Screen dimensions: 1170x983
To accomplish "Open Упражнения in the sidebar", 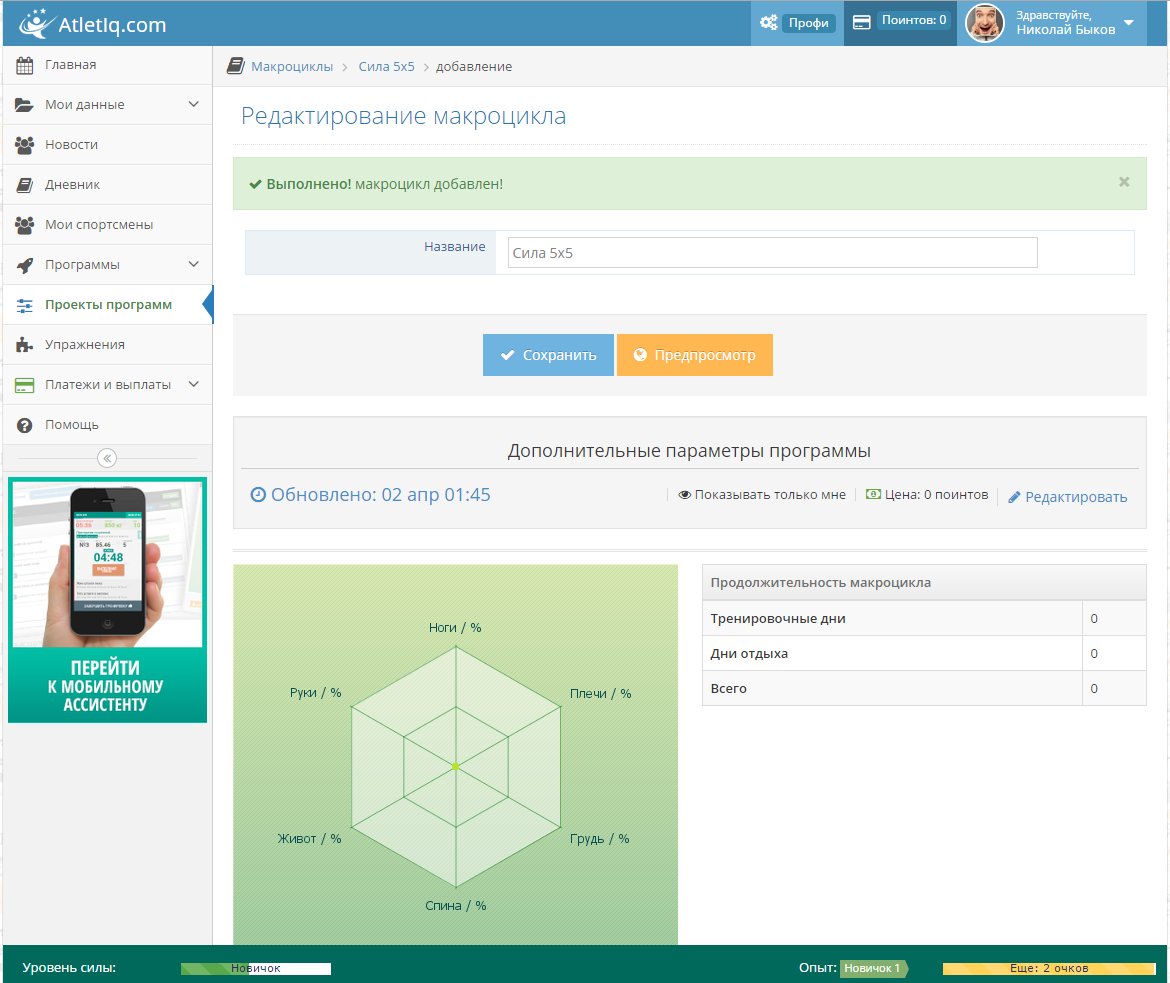I will [x=107, y=345].
